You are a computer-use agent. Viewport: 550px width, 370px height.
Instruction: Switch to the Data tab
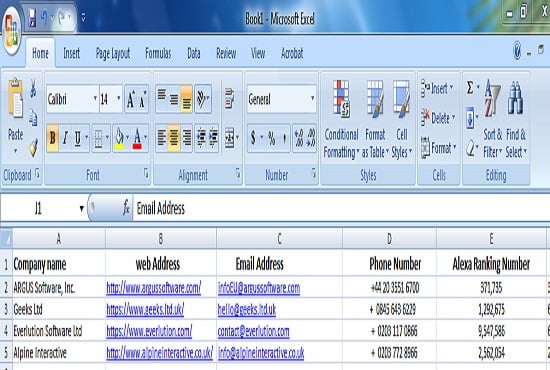pyautogui.click(x=194, y=54)
